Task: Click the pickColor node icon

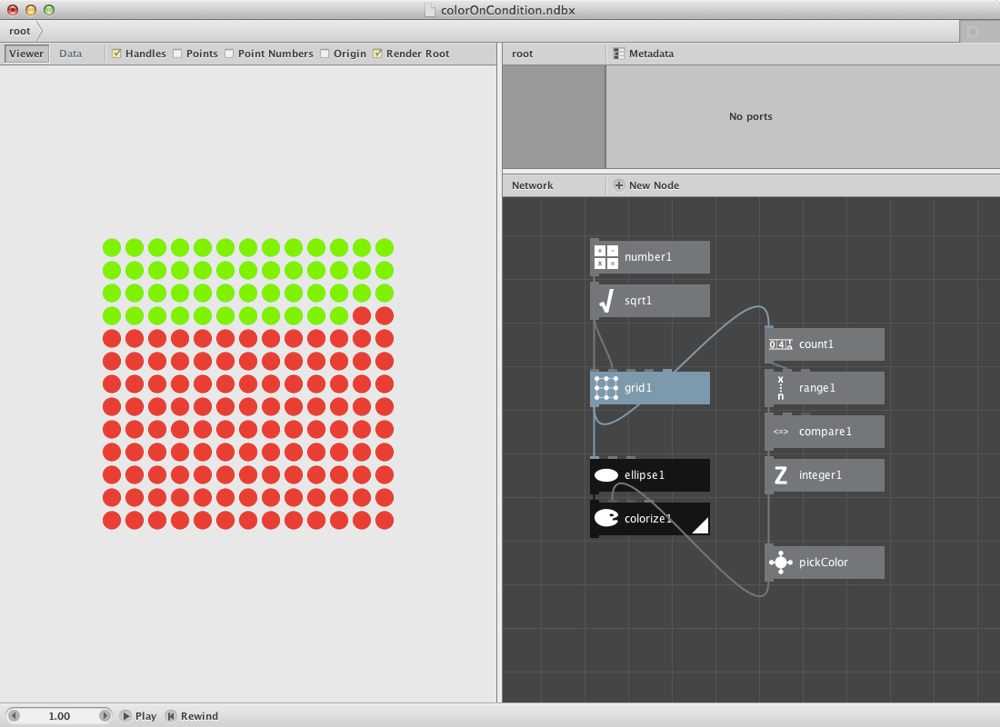Action: click(781, 562)
